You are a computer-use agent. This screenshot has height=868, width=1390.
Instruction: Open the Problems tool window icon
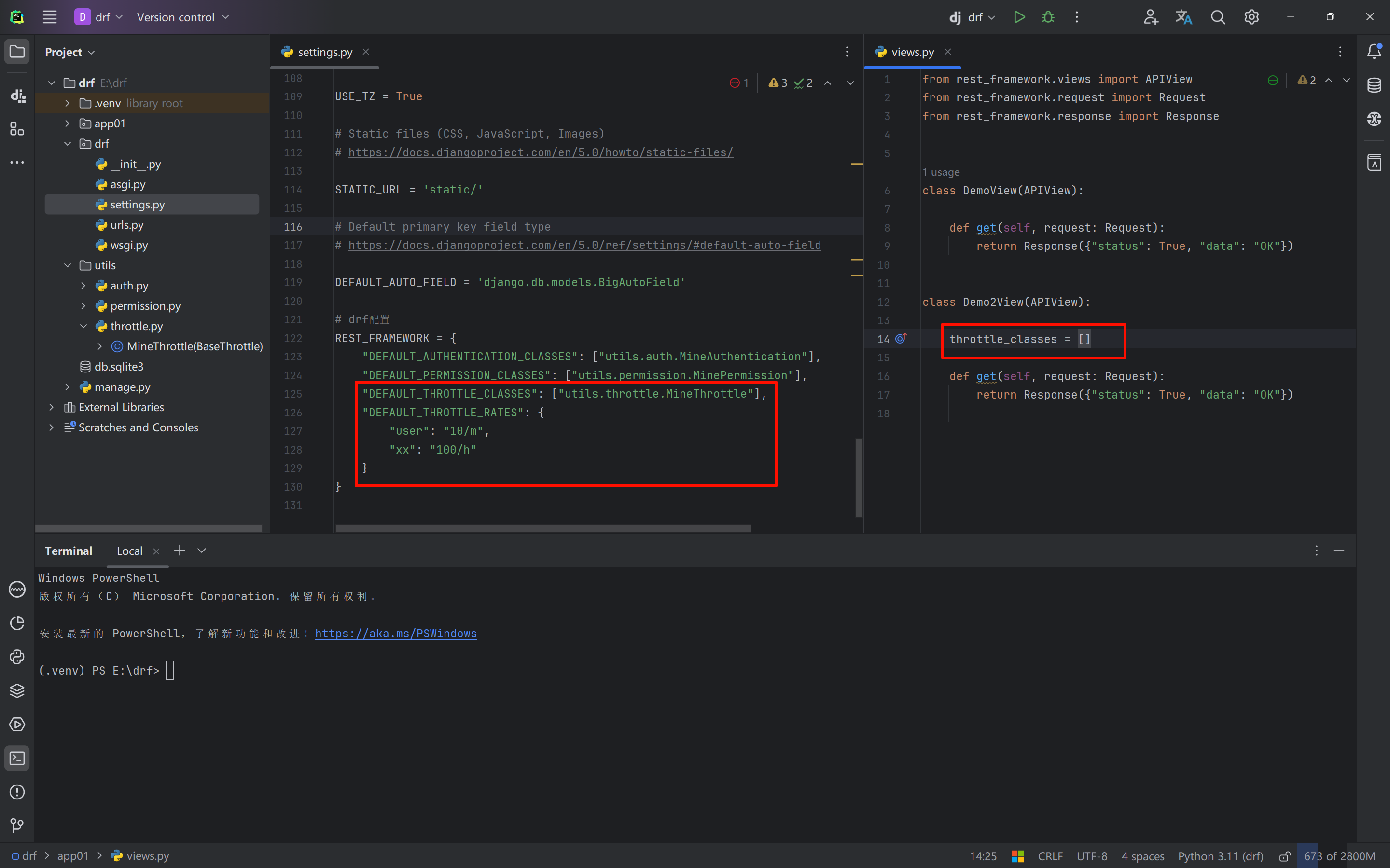tap(17, 792)
